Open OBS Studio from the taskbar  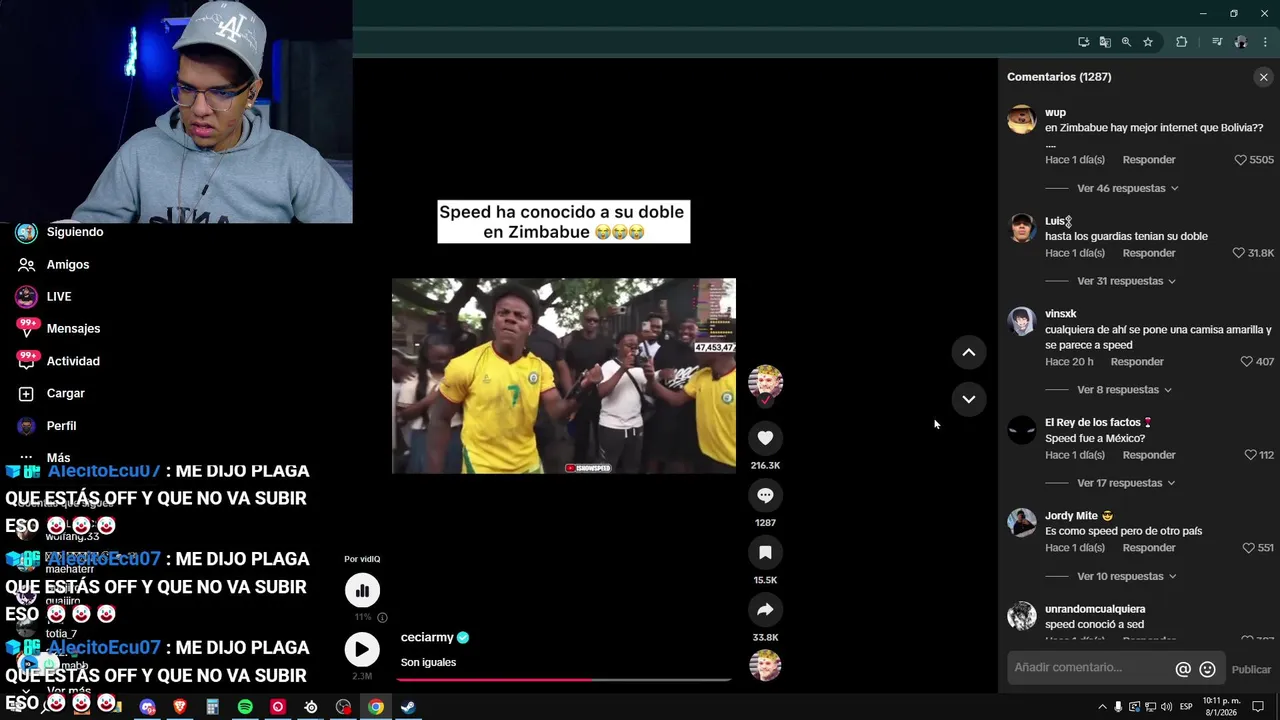[343, 707]
